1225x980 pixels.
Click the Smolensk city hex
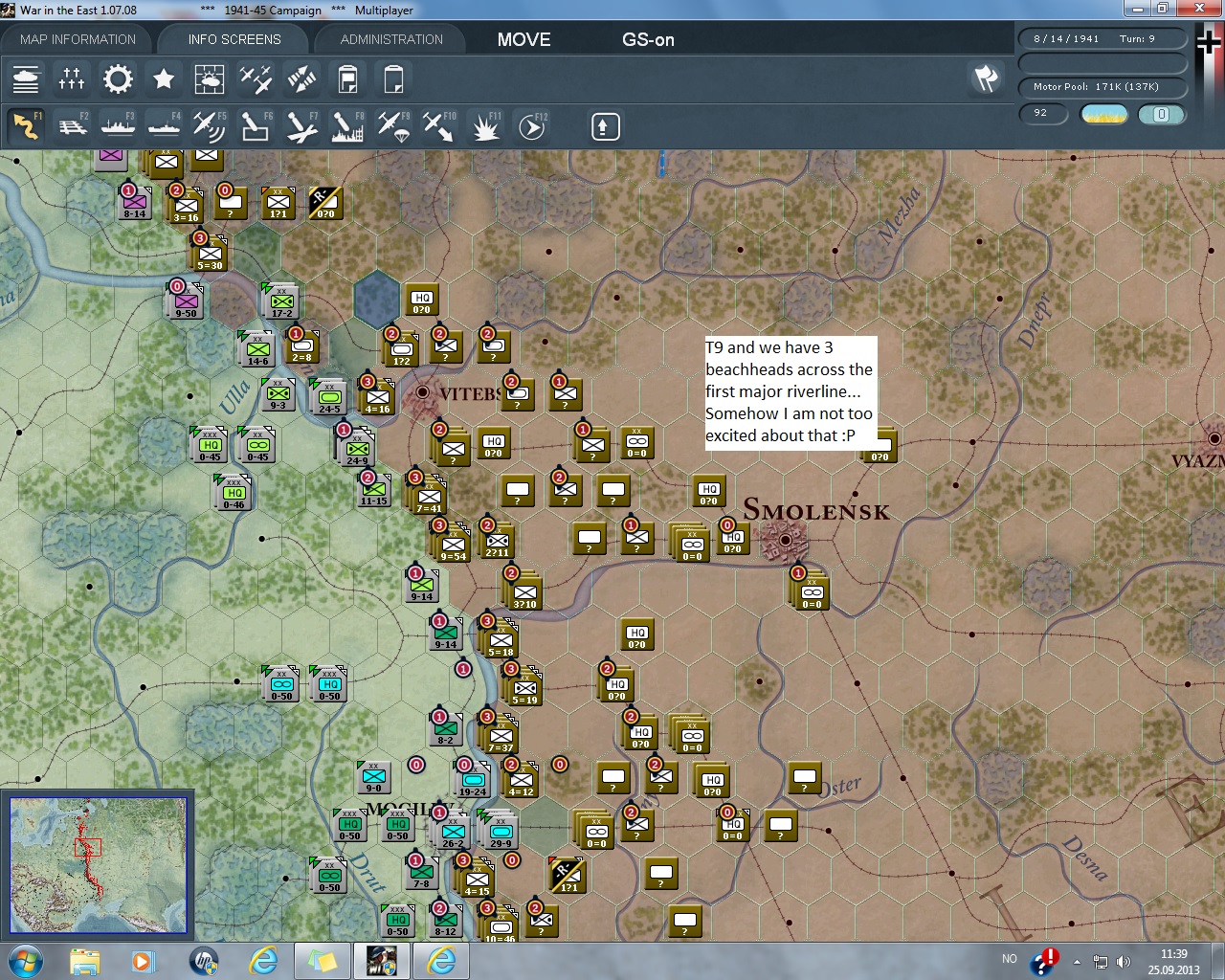click(x=785, y=541)
